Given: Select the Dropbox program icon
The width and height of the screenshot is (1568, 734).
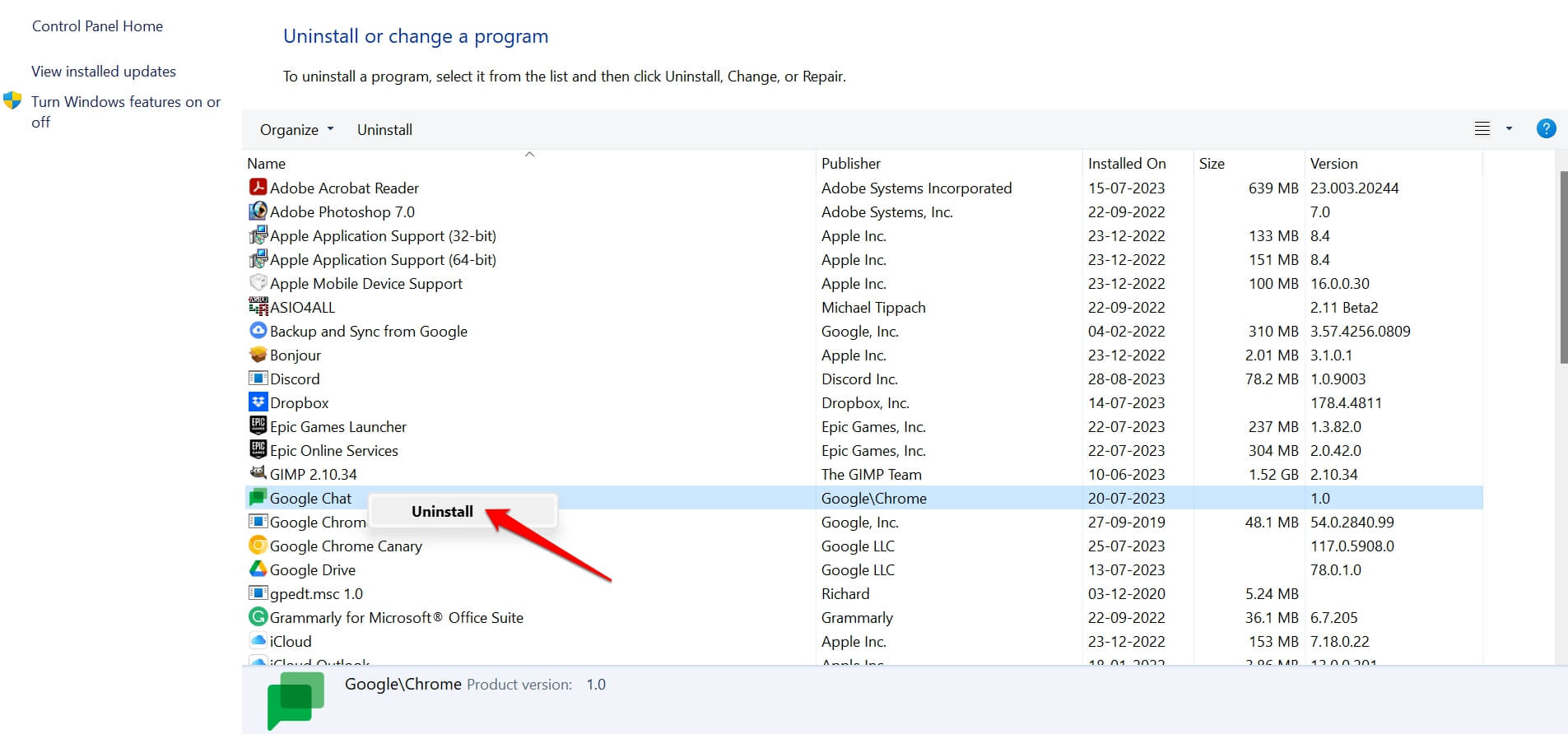Looking at the screenshot, I should click(x=258, y=402).
